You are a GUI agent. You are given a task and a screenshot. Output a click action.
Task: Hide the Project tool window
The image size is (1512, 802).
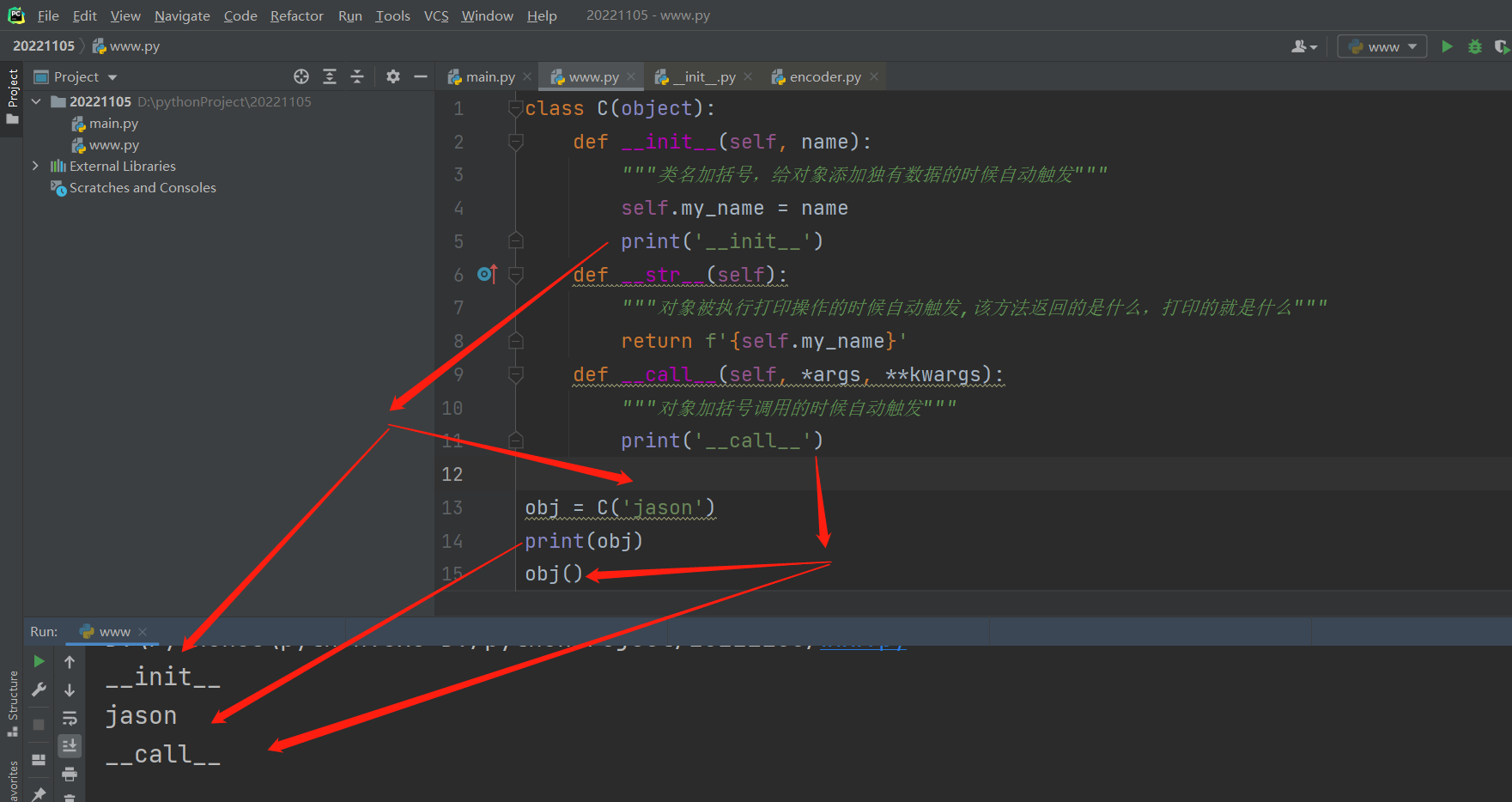421,76
